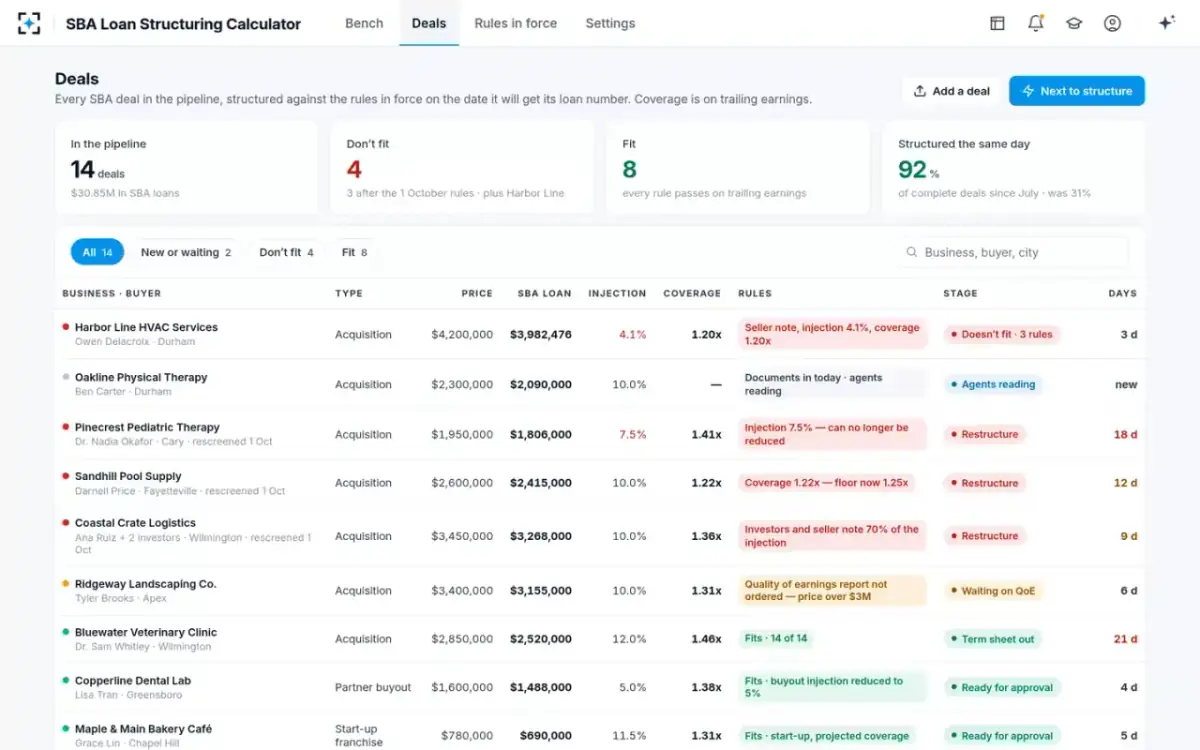
Task: Click the 21 d days value
Action: click(x=1126, y=639)
